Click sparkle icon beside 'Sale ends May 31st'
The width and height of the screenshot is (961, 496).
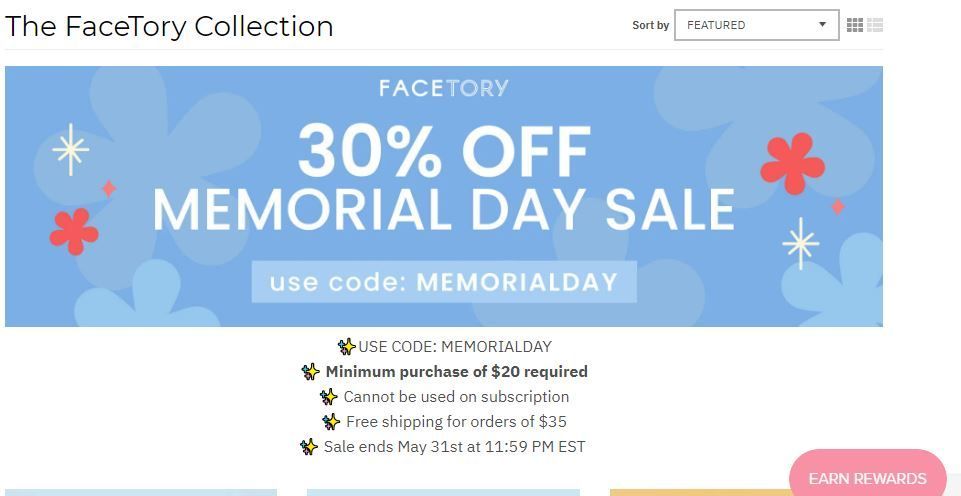[x=309, y=447]
